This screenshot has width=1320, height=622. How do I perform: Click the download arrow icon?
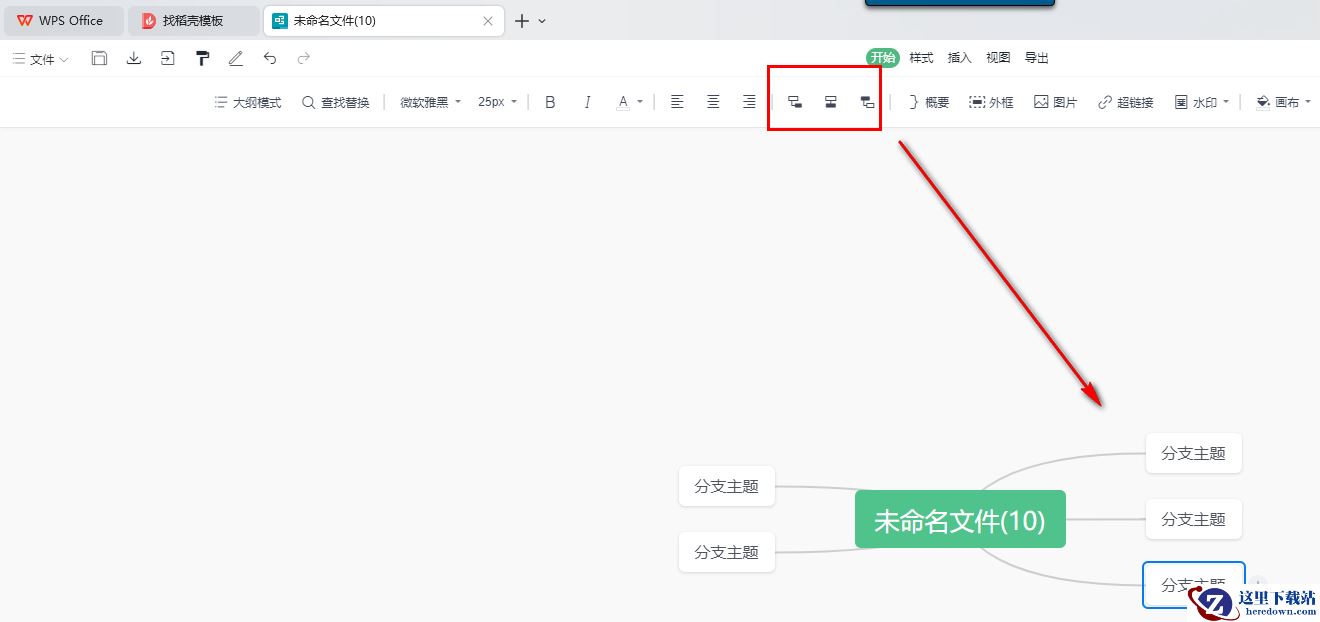coord(134,58)
